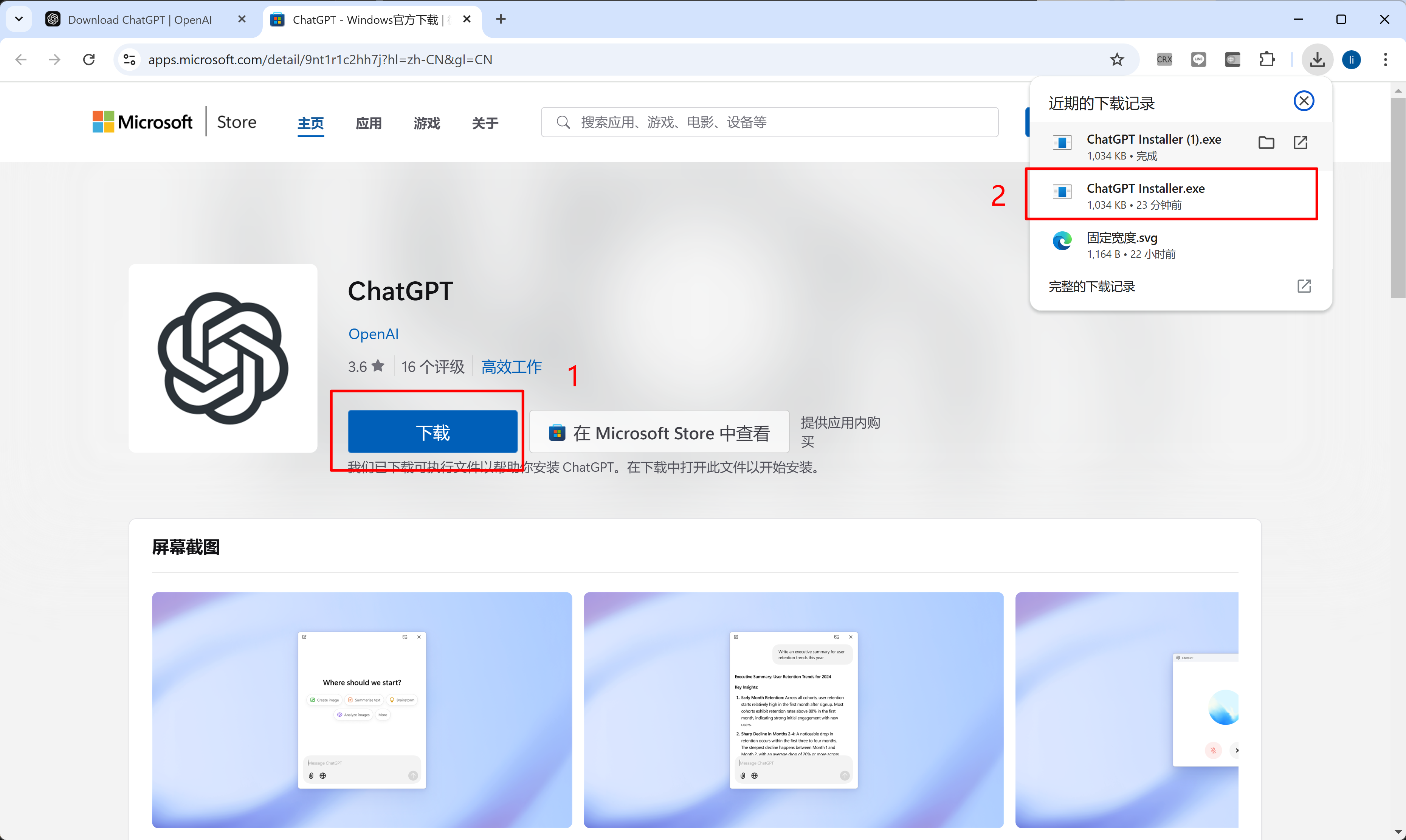Reload the current page
The width and height of the screenshot is (1406, 840).
click(89, 59)
